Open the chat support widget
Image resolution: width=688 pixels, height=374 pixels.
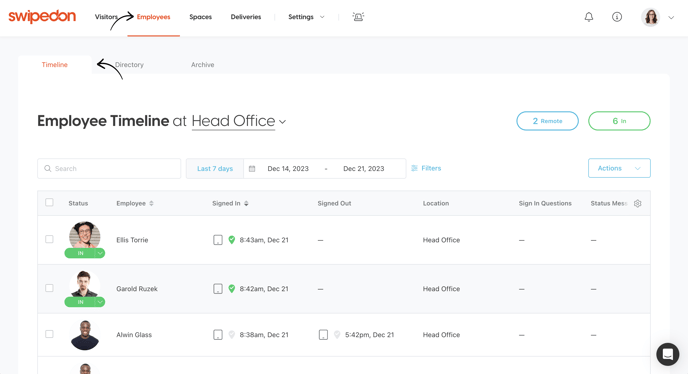pos(667,354)
